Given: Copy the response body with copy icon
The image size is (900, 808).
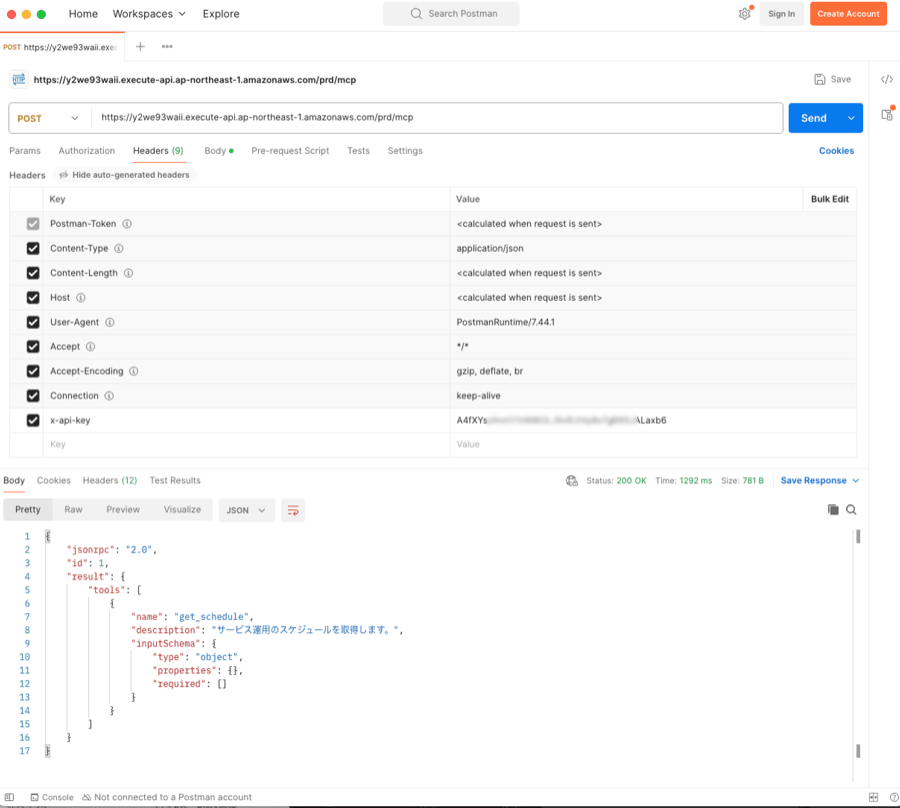Looking at the screenshot, I should click(833, 510).
